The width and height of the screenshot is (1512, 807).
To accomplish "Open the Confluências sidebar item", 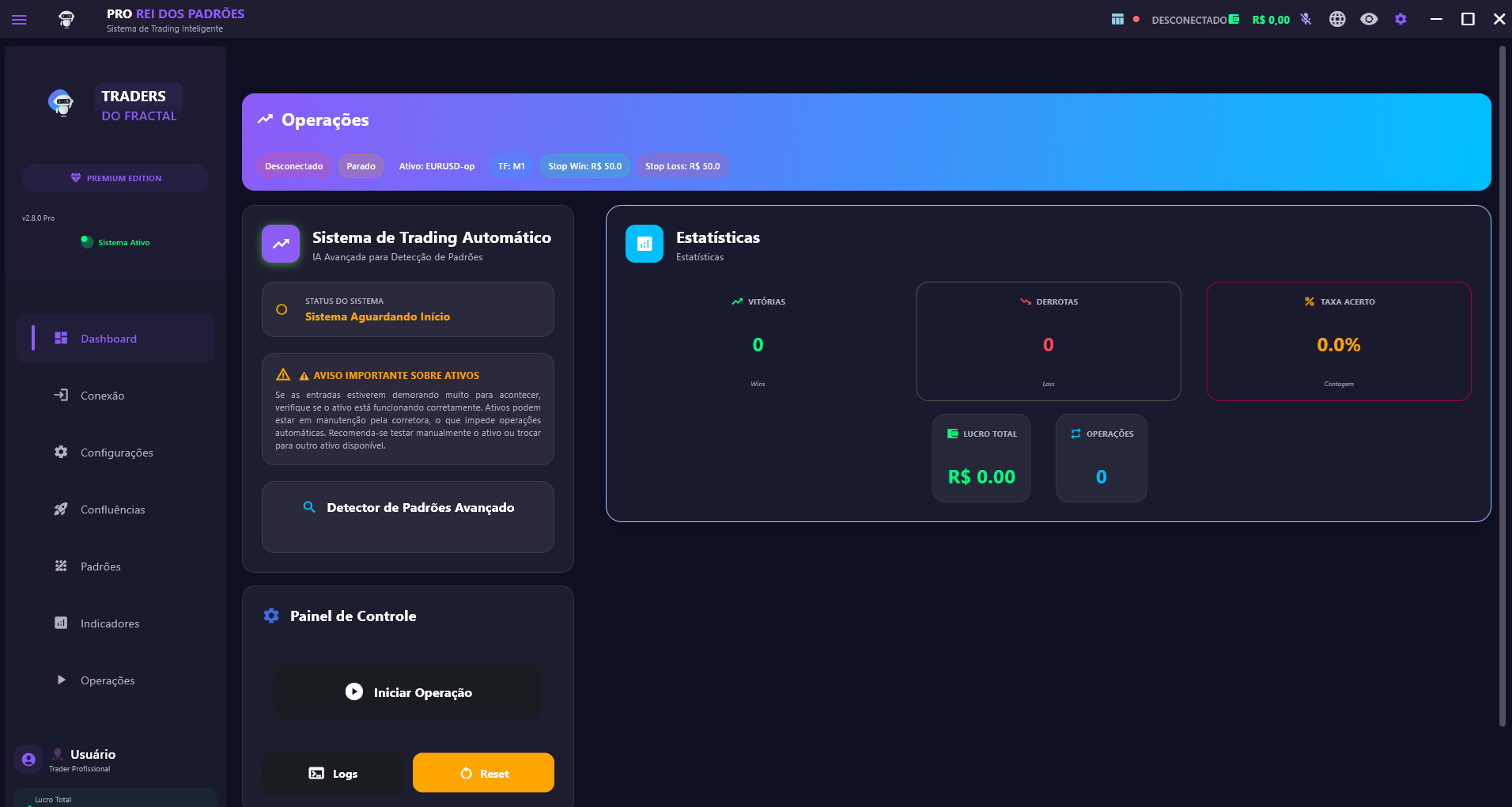I will tap(112, 510).
